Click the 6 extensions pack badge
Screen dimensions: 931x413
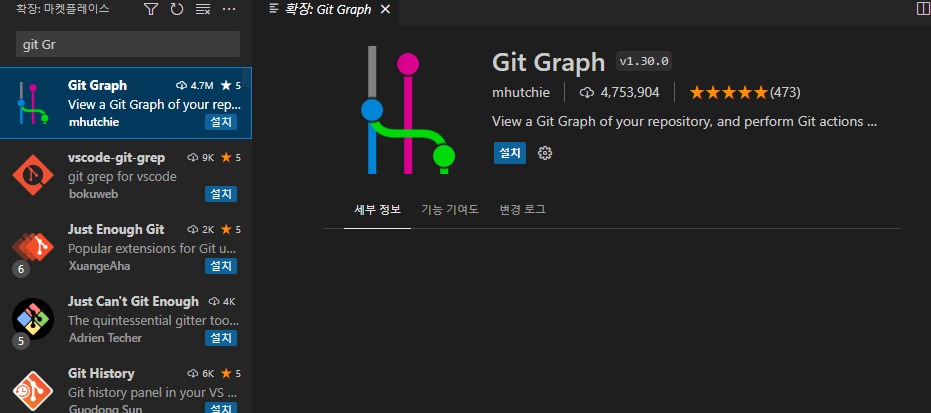(x=21, y=269)
